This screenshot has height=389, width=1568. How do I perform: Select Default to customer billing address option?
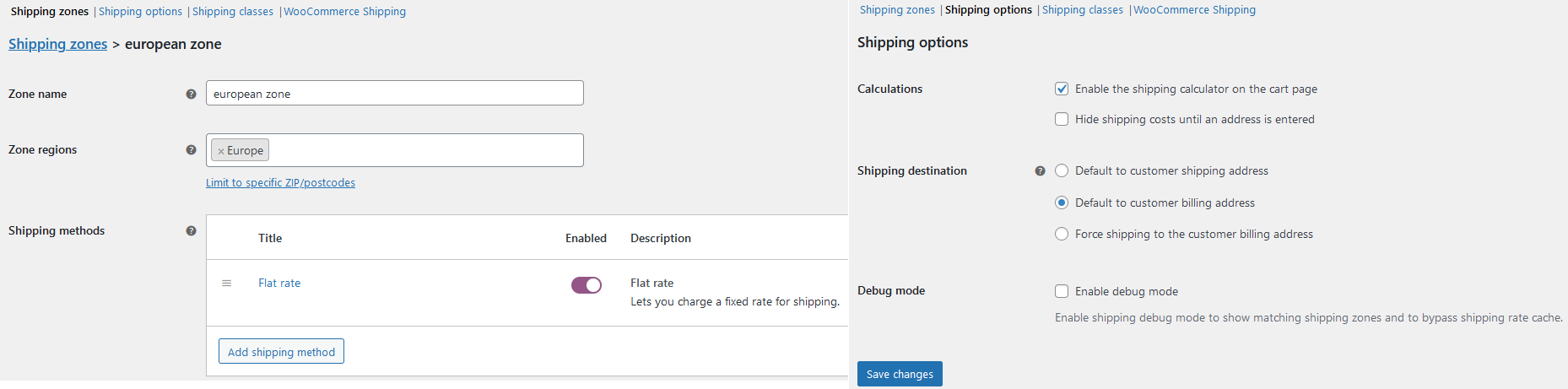click(x=1062, y=203)
